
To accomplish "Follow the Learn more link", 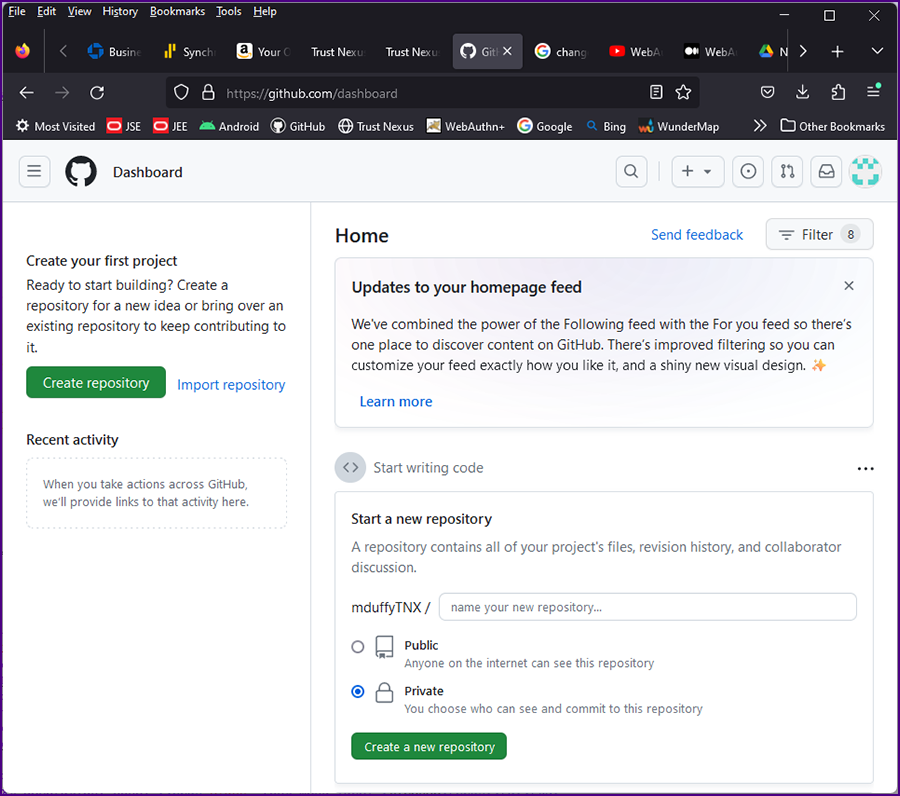I will [x=396, y=402].
